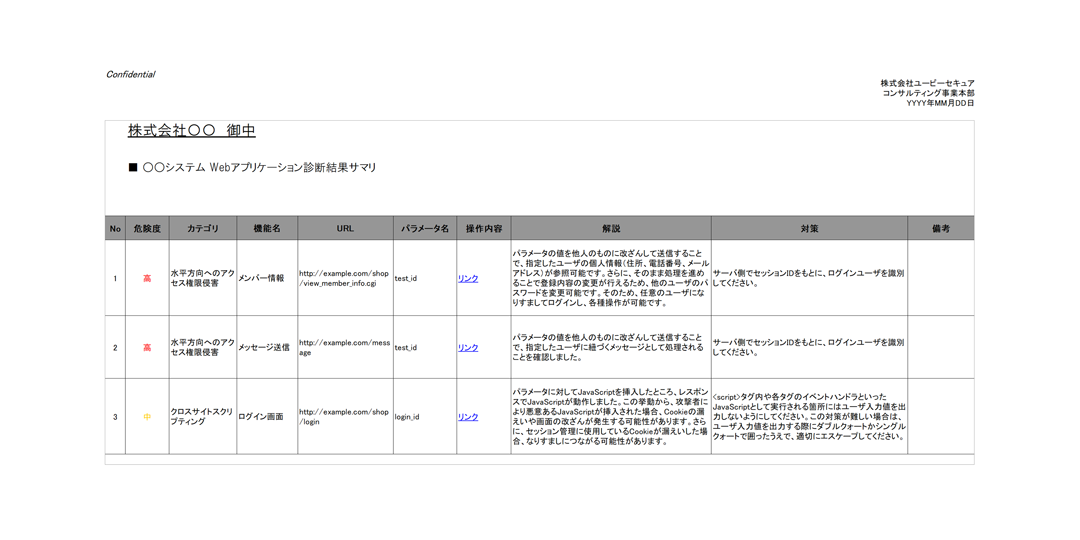The width and height of the screenshot is (1080, 540).
Task: Open the リンク link in row 1
Action: pyautogui.click(x=468, y=278)
